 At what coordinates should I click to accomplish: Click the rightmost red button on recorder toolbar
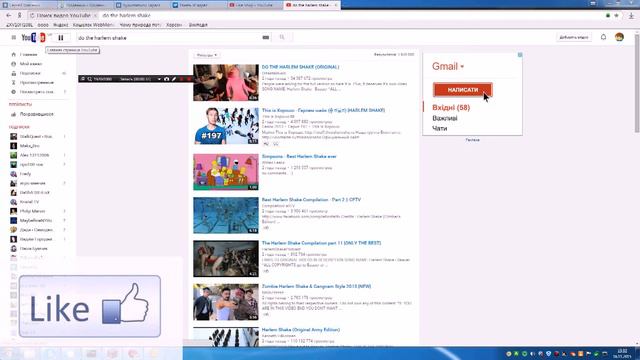[189, 79]
